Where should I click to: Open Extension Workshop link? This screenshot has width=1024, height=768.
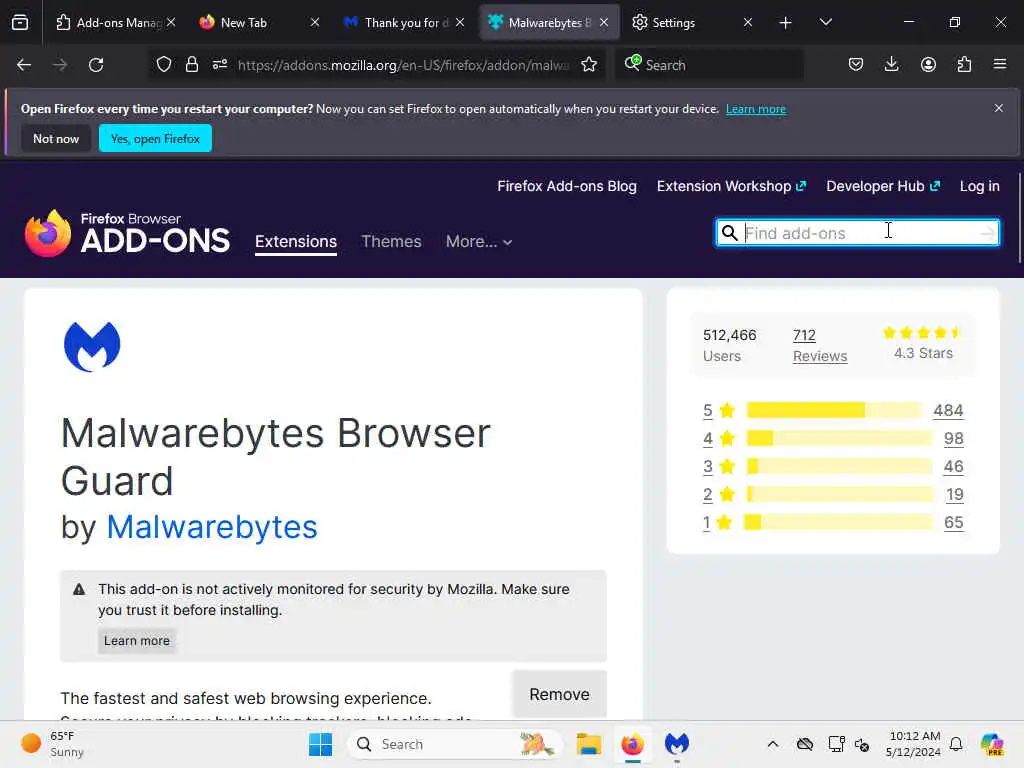pyautogui.click(x=731, y=186)
